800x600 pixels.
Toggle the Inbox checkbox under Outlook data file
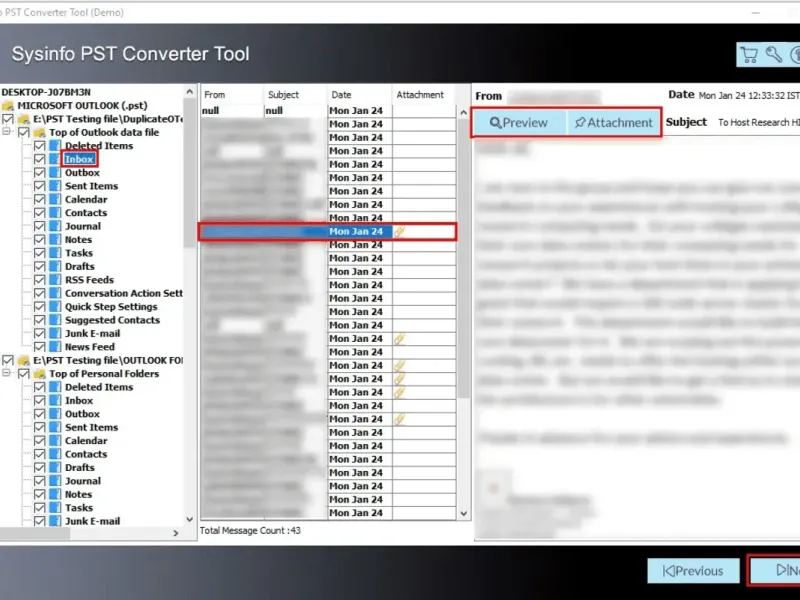click(39, 159)
